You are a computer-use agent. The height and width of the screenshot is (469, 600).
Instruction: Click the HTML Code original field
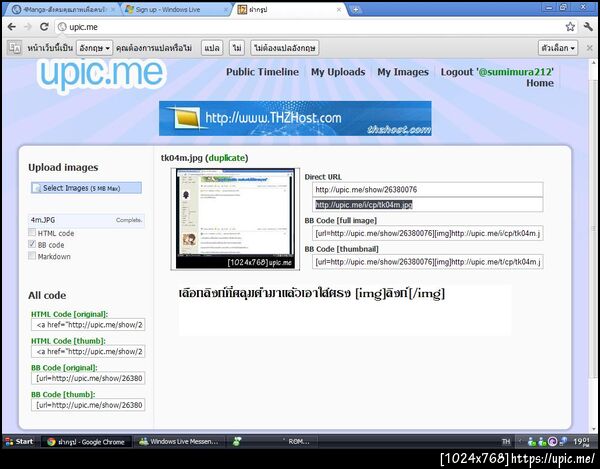(x=88, y=325)
